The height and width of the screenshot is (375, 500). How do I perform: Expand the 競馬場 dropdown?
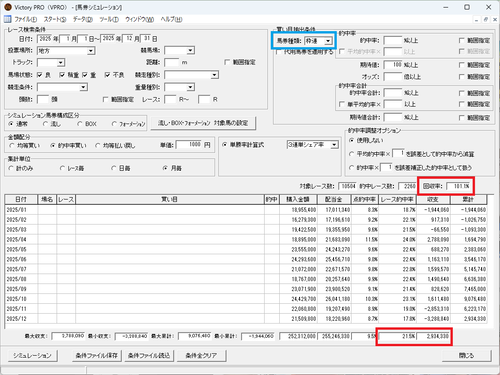[190, 51]
